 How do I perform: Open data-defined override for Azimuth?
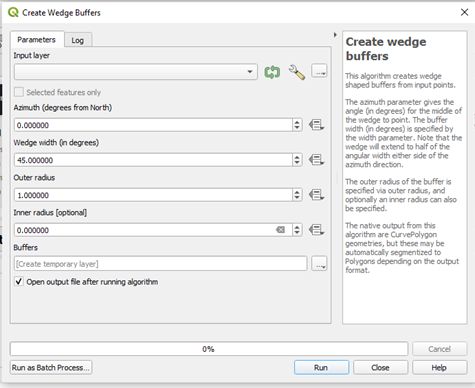(316, 125)
